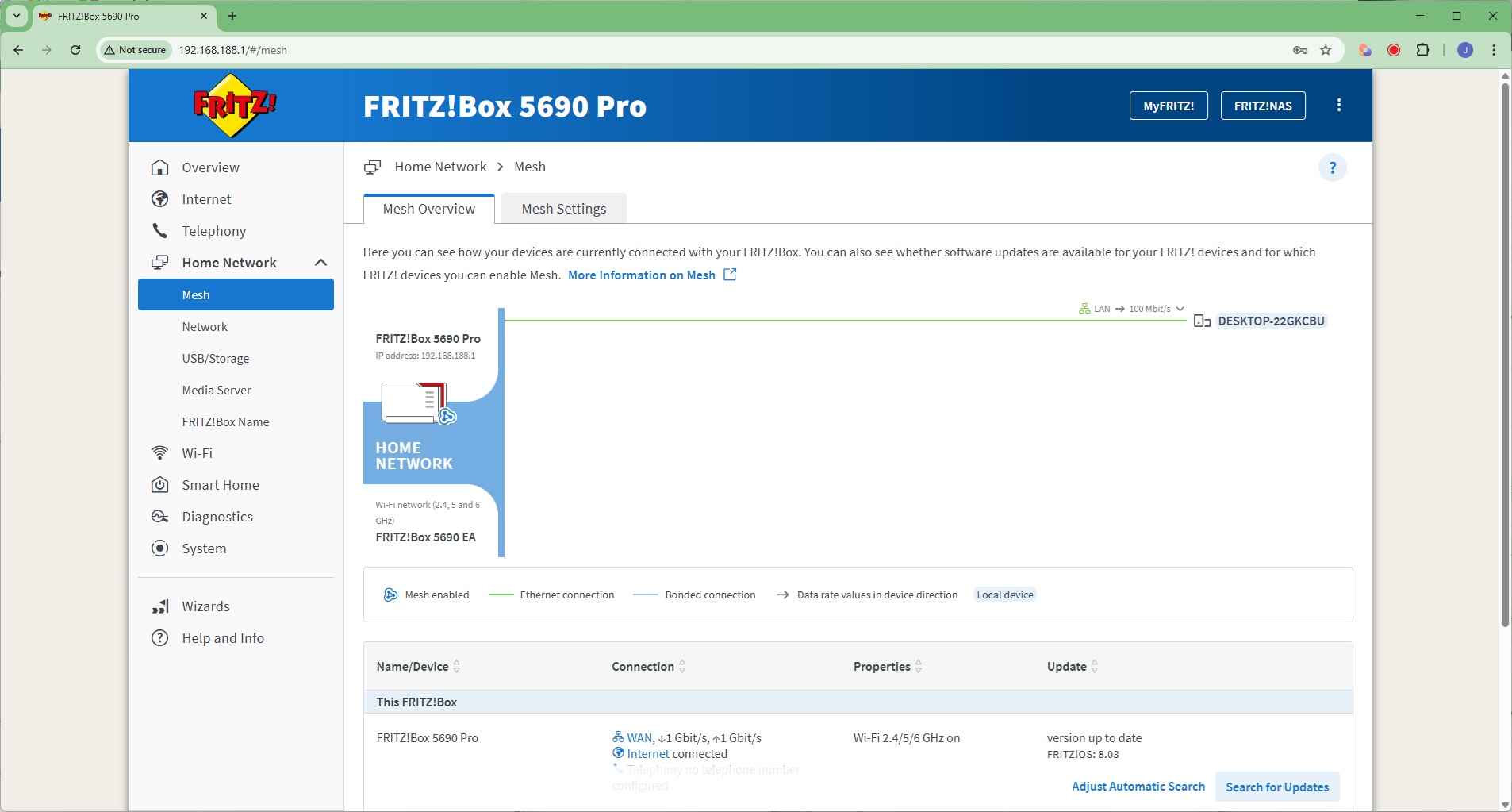The width and height of the screenshot is (1512, 812).
Task: Open the Telephony menu label
Action: (214, 231)
